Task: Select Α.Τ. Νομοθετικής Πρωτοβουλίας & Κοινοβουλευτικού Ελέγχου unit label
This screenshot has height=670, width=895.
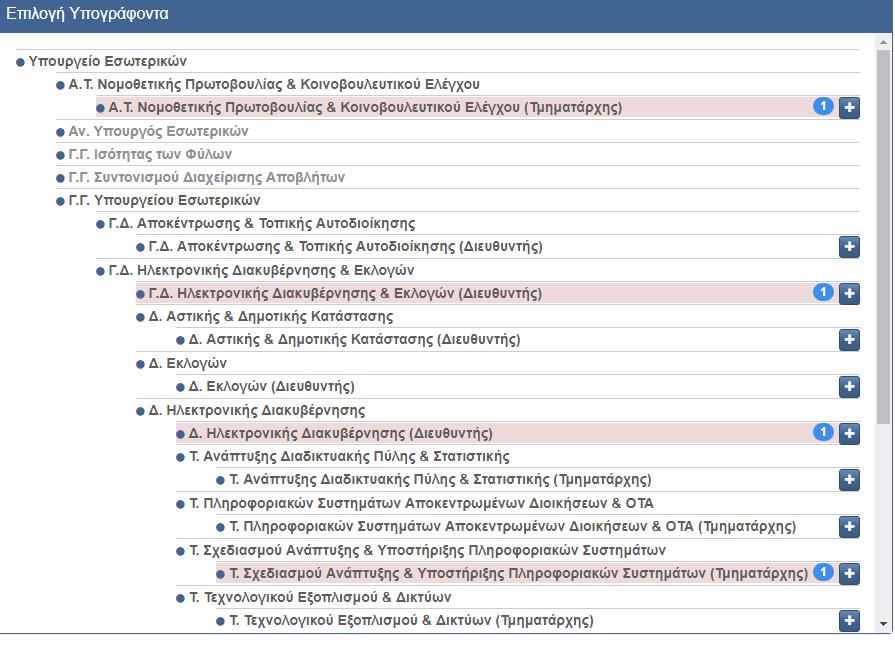Action: [274, 84]
